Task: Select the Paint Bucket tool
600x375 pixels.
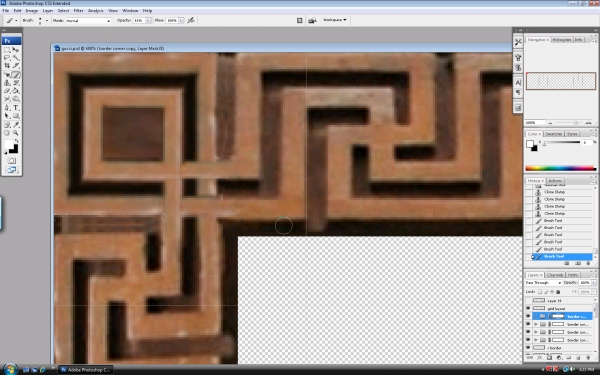Action: coord(16,91)
